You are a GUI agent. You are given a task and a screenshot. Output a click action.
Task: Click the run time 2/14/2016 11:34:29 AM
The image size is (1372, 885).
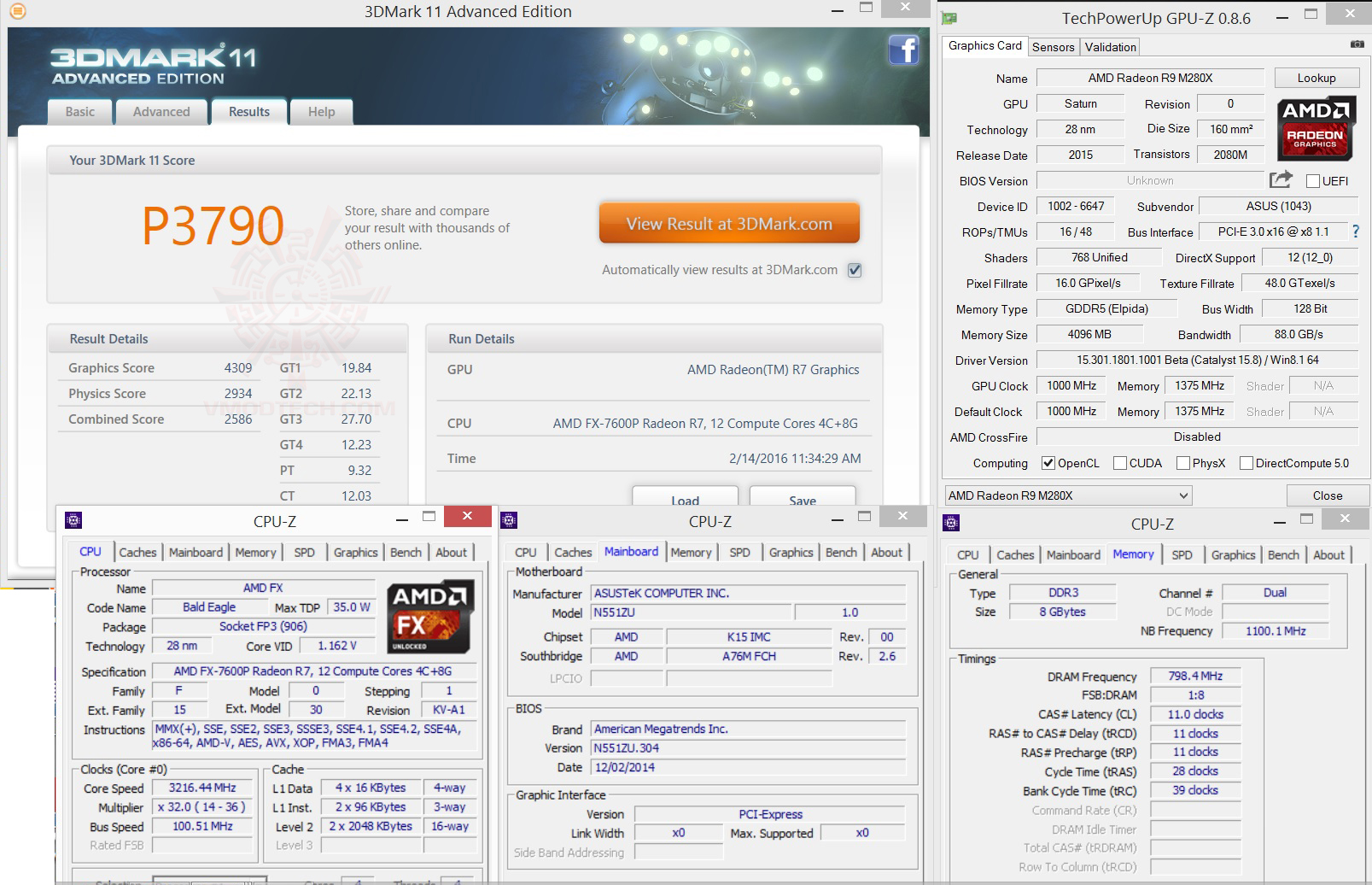795,459
